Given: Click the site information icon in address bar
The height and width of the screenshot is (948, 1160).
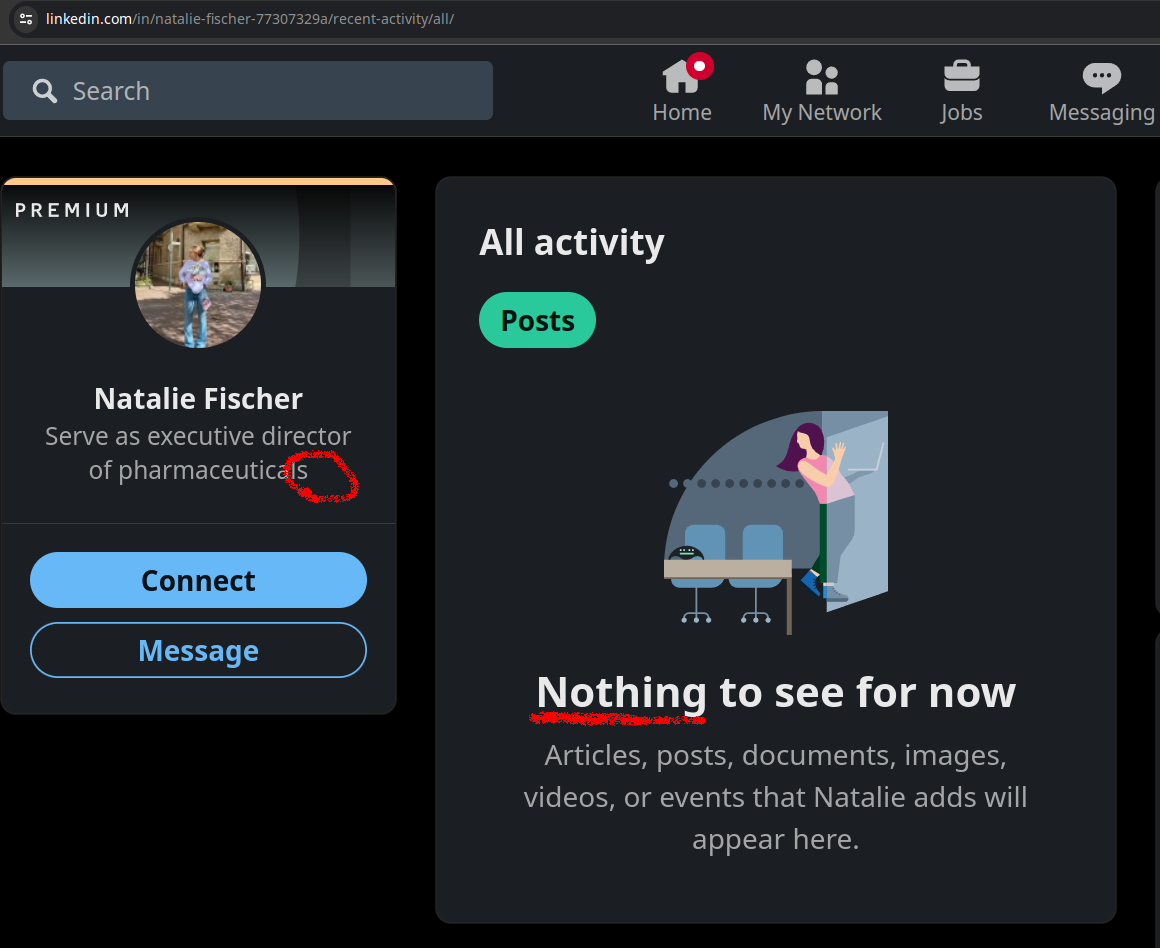Looking at the screenshot, I should [26, 19].
